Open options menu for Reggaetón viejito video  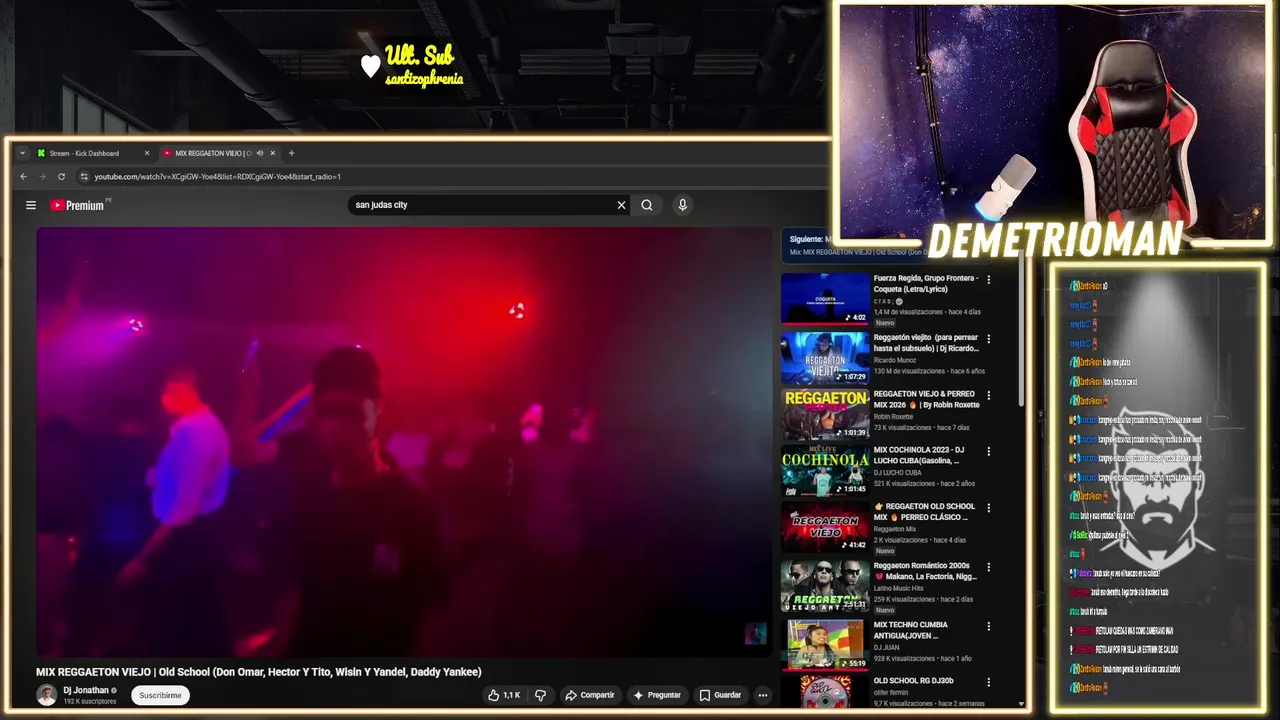(989, 338)
